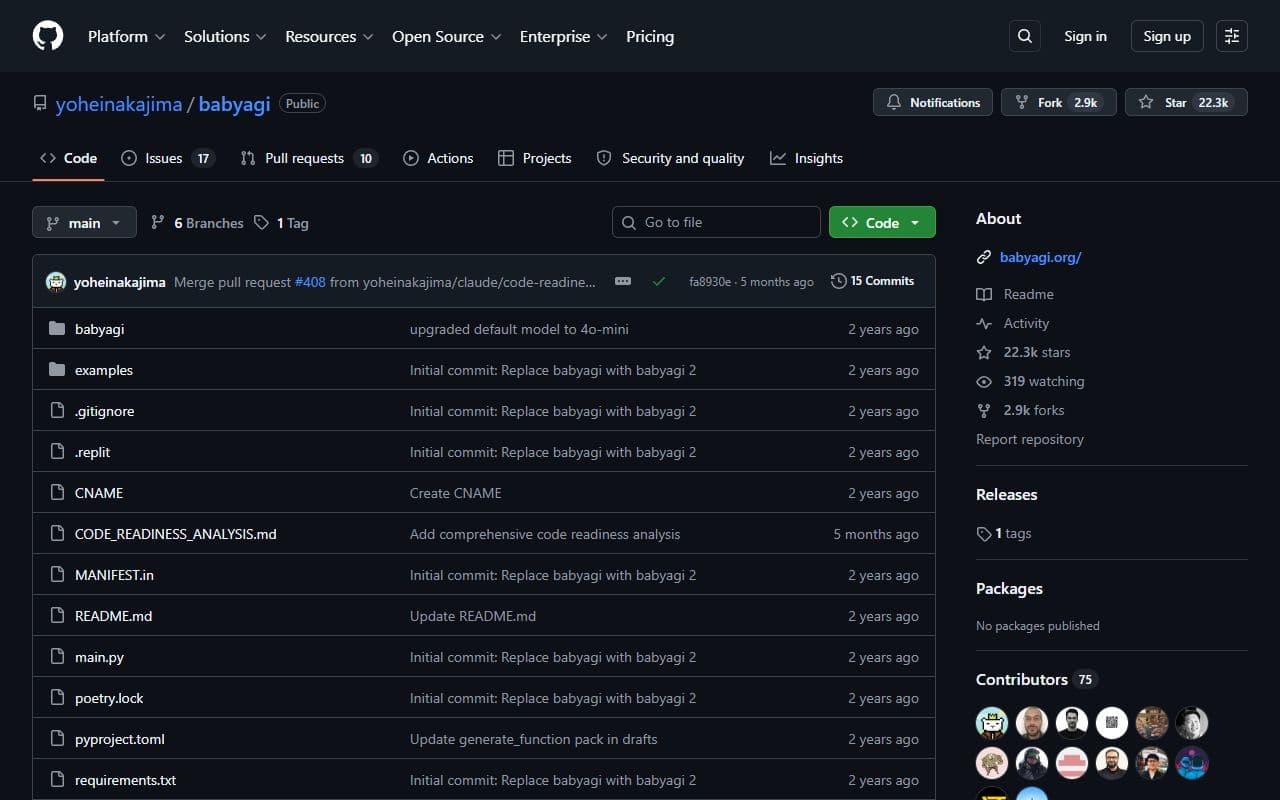The image size is (1280, 800).
Task: Open the Insights tab
Action: [806, 158]
